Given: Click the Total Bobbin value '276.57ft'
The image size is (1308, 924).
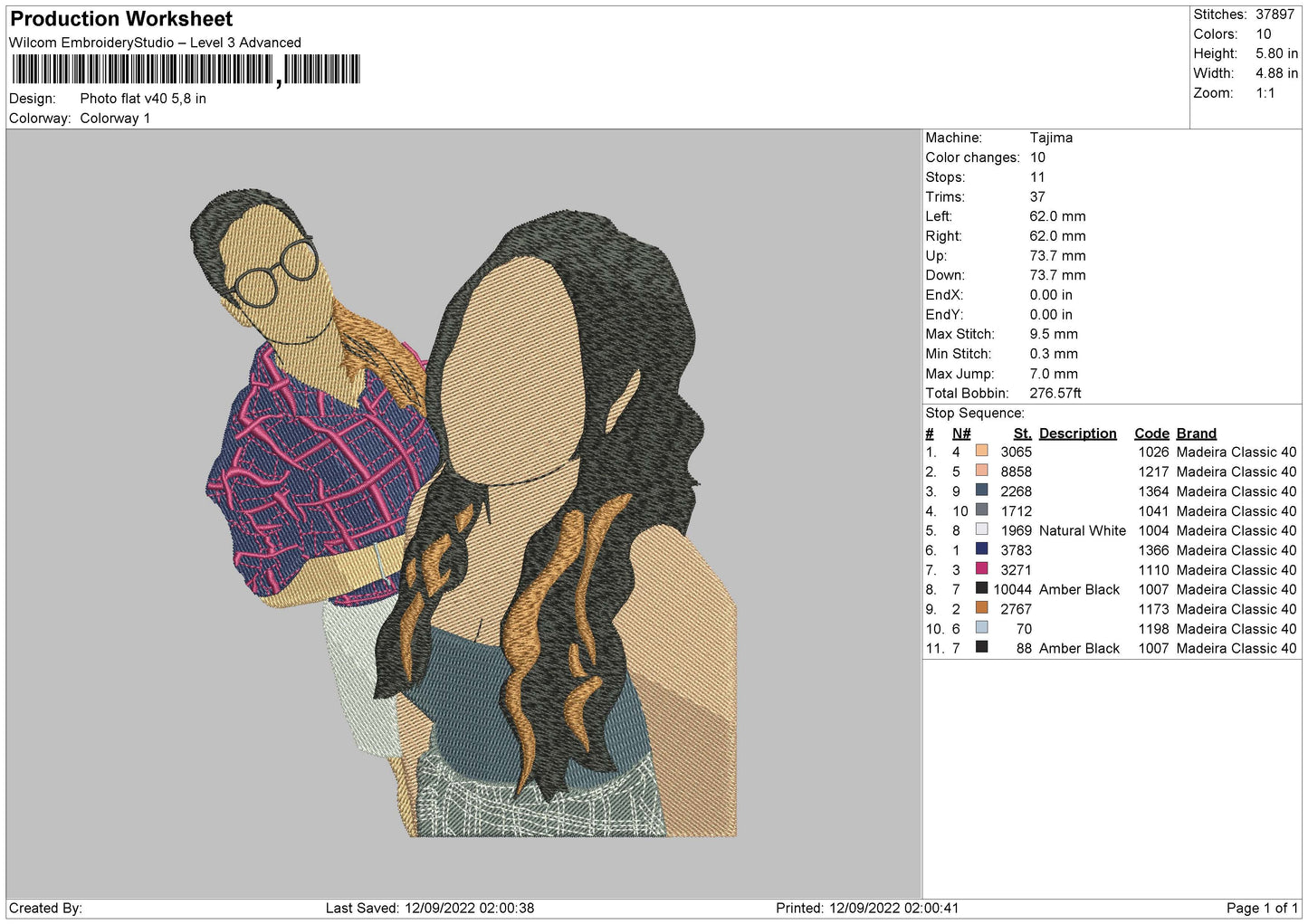Looking at the screenshot, I should 1055,393.
